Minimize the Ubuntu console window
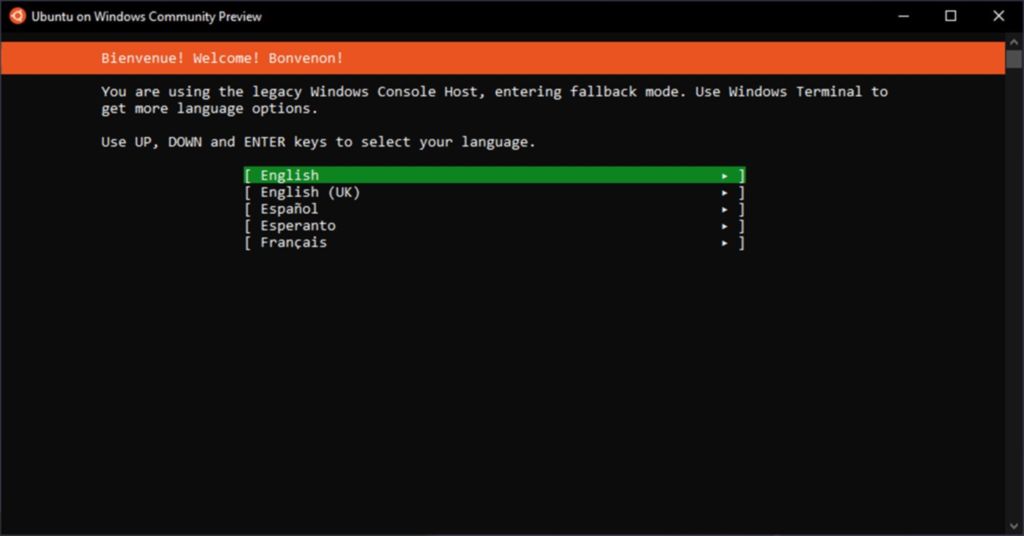Image resolution: width=1024 pixels, height=536 pixels. (904, 16)
